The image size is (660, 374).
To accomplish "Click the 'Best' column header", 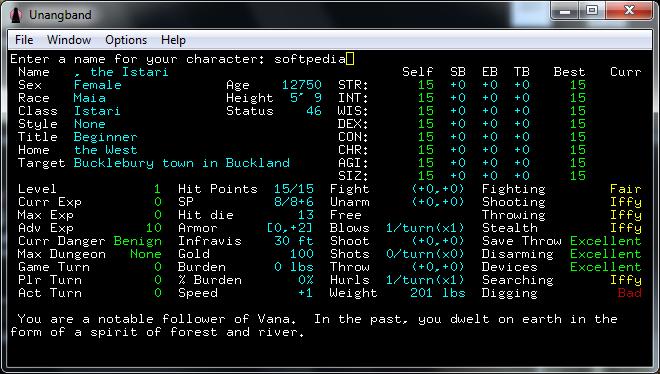I will [570, 72].
